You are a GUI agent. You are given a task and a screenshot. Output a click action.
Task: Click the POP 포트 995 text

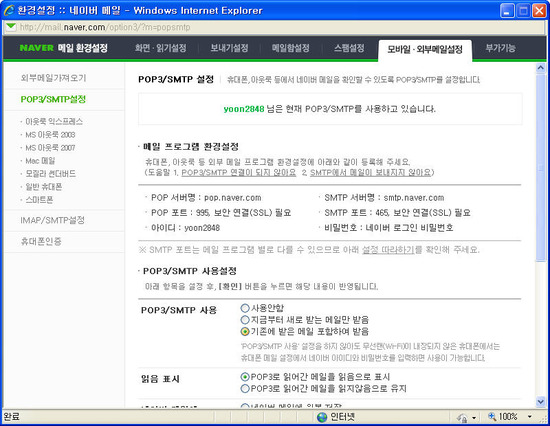221,213
